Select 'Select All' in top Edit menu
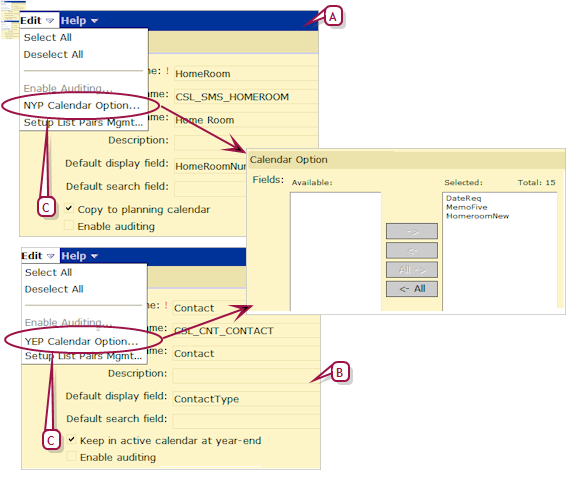The height and width of the screenshot is (480, 576). coord(48,37)
